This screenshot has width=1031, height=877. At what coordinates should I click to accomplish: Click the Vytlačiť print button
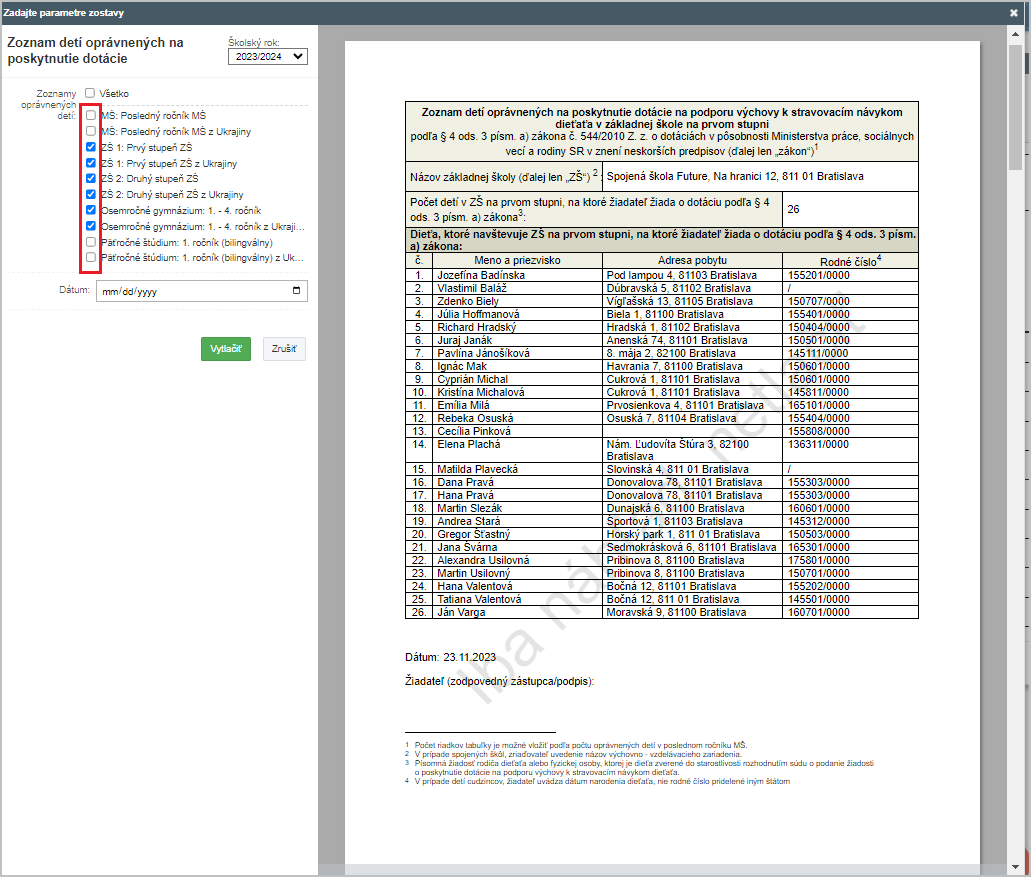[226, 348]
